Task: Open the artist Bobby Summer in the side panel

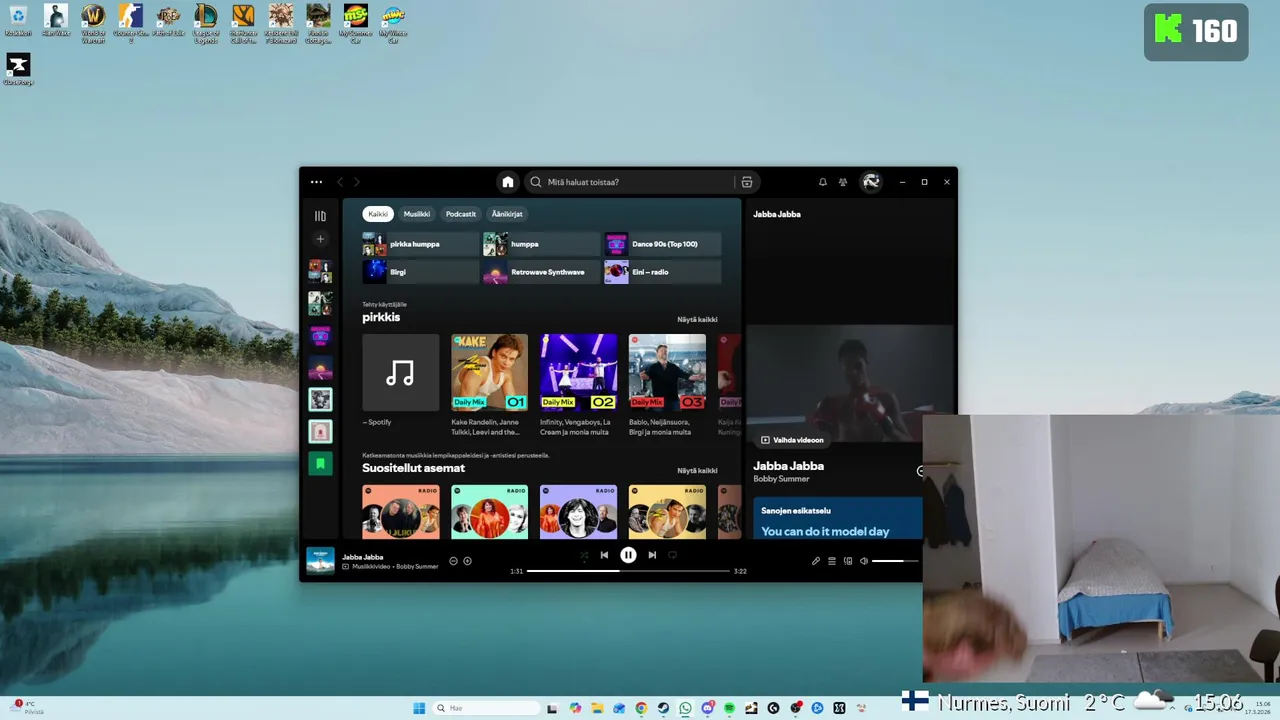Action: 781,479
